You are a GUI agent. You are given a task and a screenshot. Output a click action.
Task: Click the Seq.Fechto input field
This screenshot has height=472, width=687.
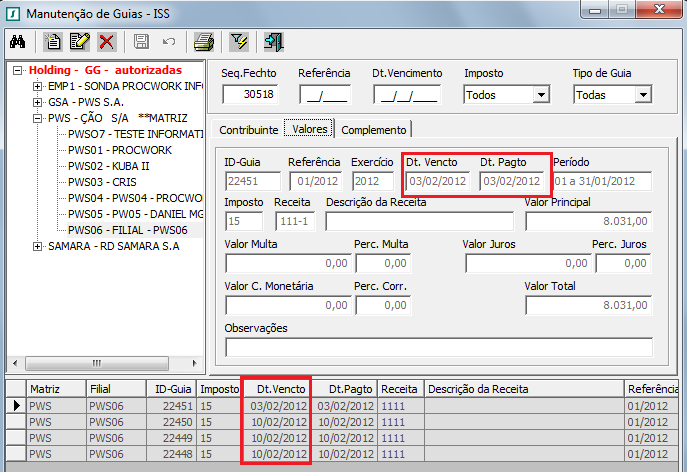tap(250, 94)
